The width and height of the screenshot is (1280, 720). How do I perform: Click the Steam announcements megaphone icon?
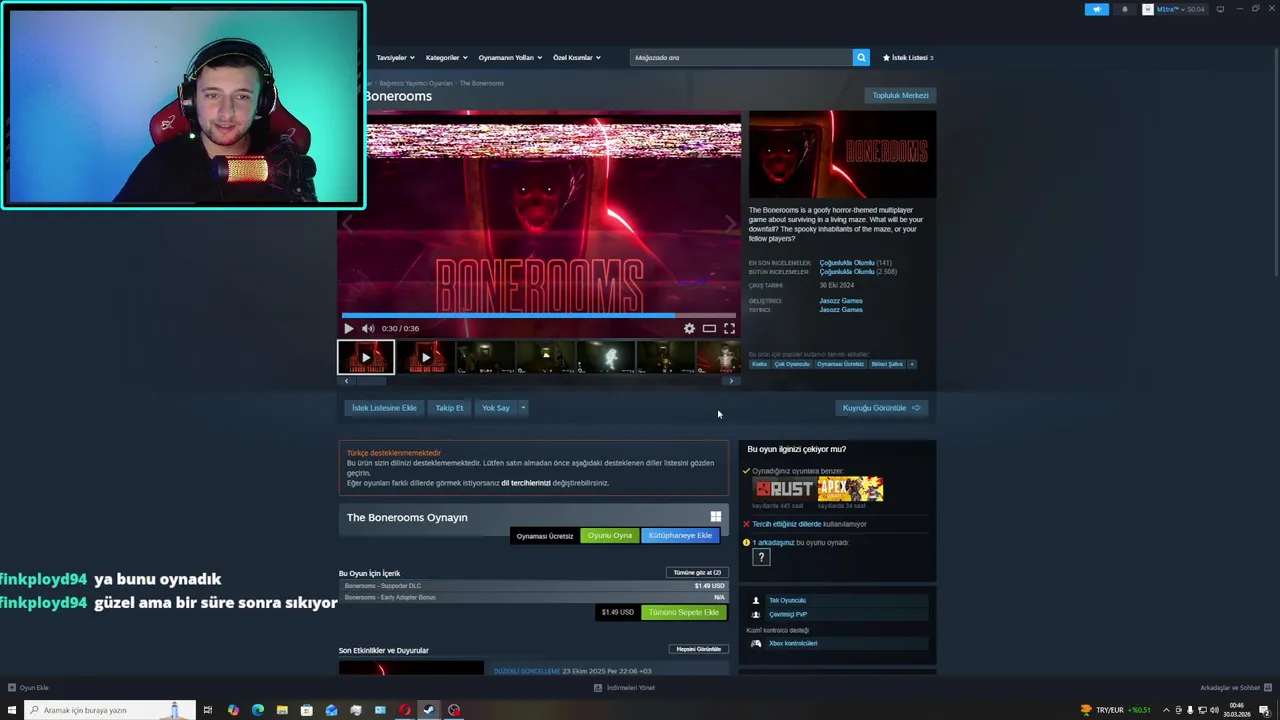point(1097,9)
